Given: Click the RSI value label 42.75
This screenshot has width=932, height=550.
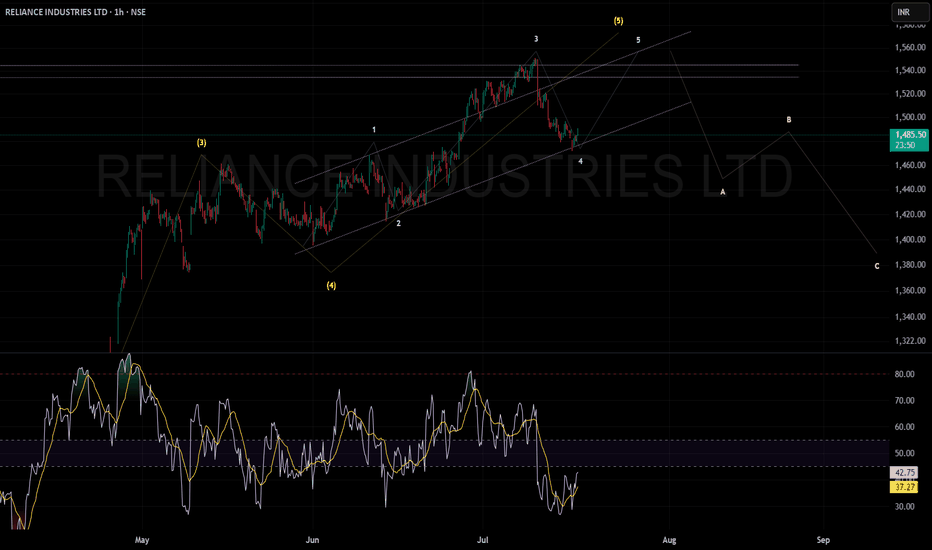Looking at the screenshot, I should [904, 473].
